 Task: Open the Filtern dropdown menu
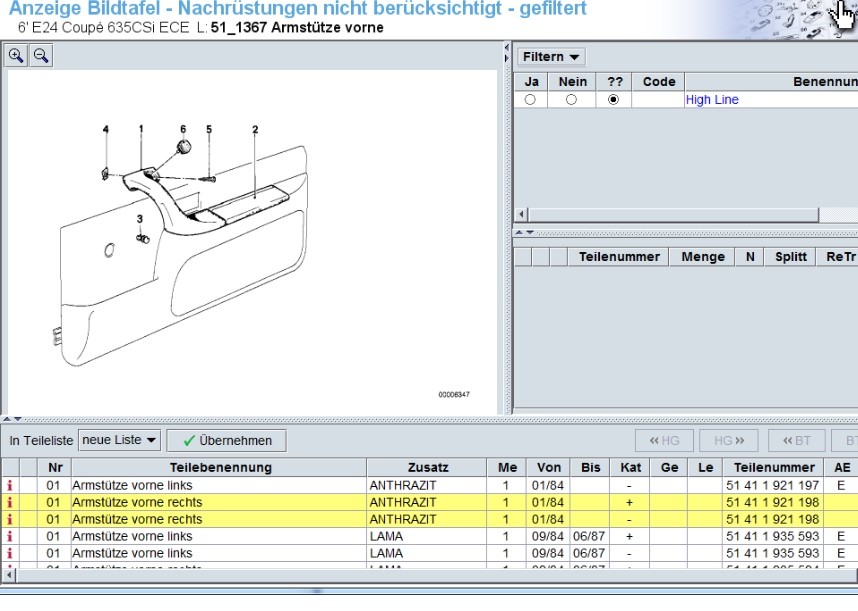point(550,57)
